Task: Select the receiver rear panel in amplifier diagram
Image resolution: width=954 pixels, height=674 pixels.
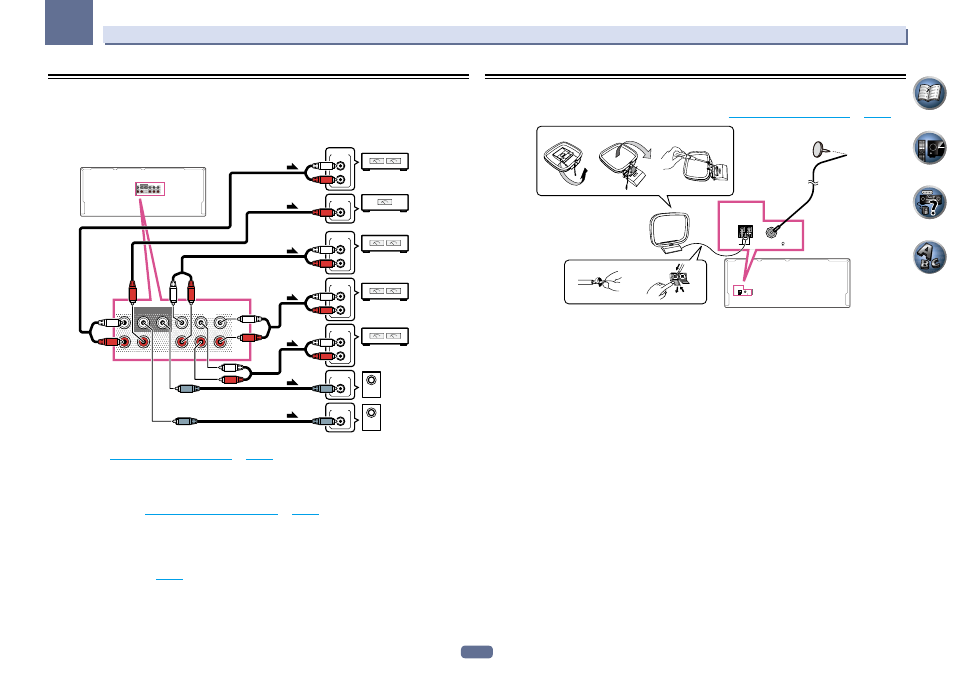Action: point(143,192)
